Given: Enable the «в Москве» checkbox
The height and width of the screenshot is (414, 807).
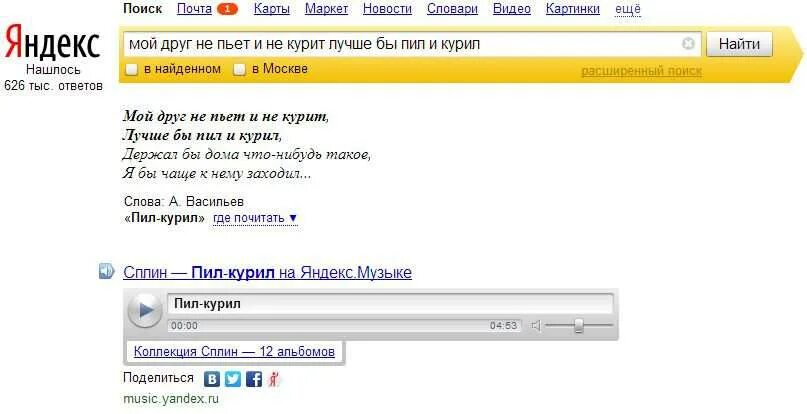Looking at the screenshot, I should pos(239,70).
